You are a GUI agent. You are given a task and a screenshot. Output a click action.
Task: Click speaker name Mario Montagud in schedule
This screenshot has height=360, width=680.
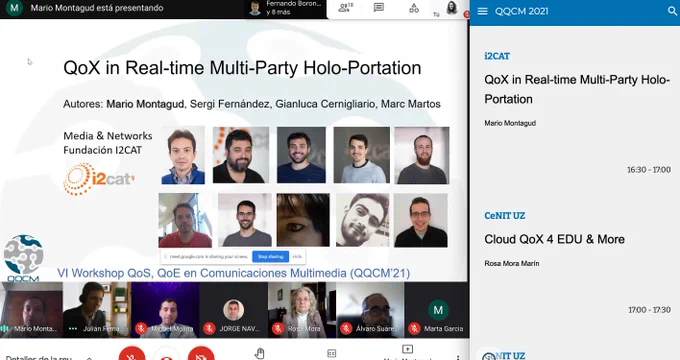[x=510, y=123]
